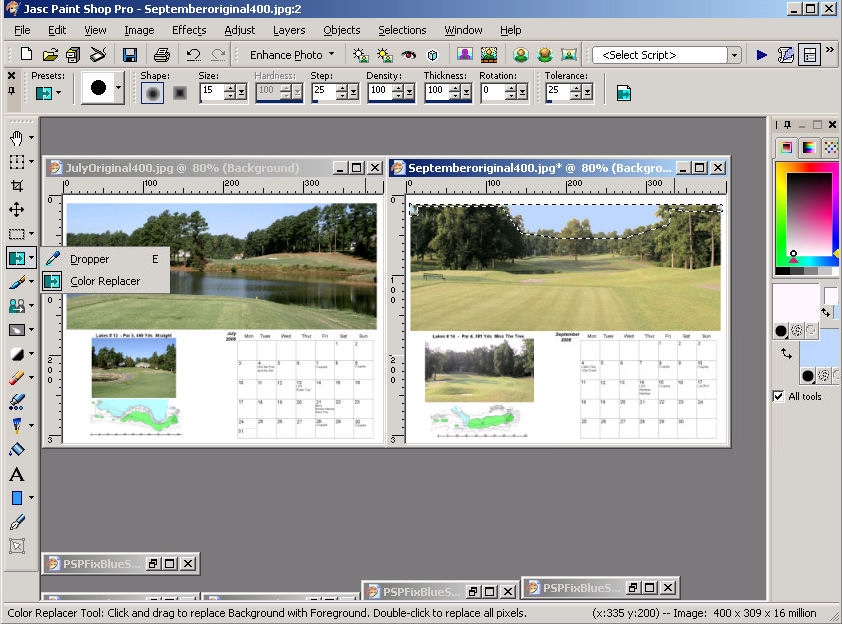The image size is (842, 624).
Task: Open the Select Script dropdown
Action: click(734, 55)
